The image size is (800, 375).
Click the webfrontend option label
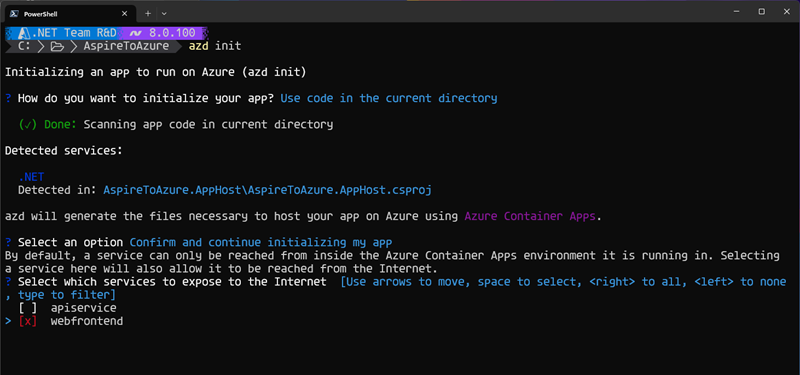[87, 321]
